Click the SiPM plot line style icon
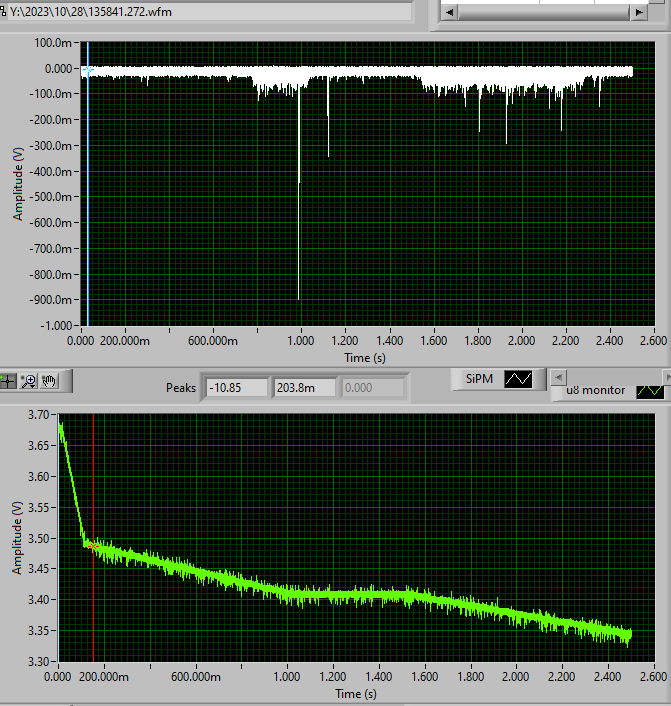The height and width of the screenshot is (706, 671). [519, 379]
